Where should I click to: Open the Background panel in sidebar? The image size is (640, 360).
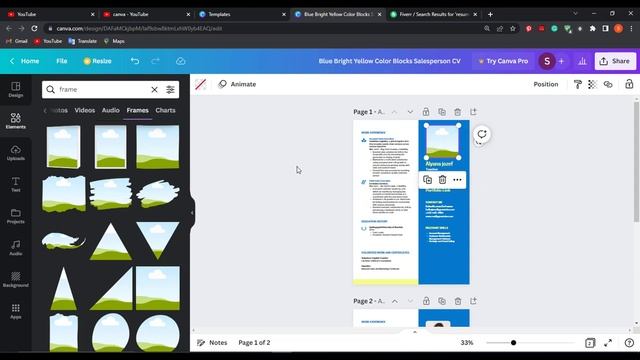(x=16, y=280)
